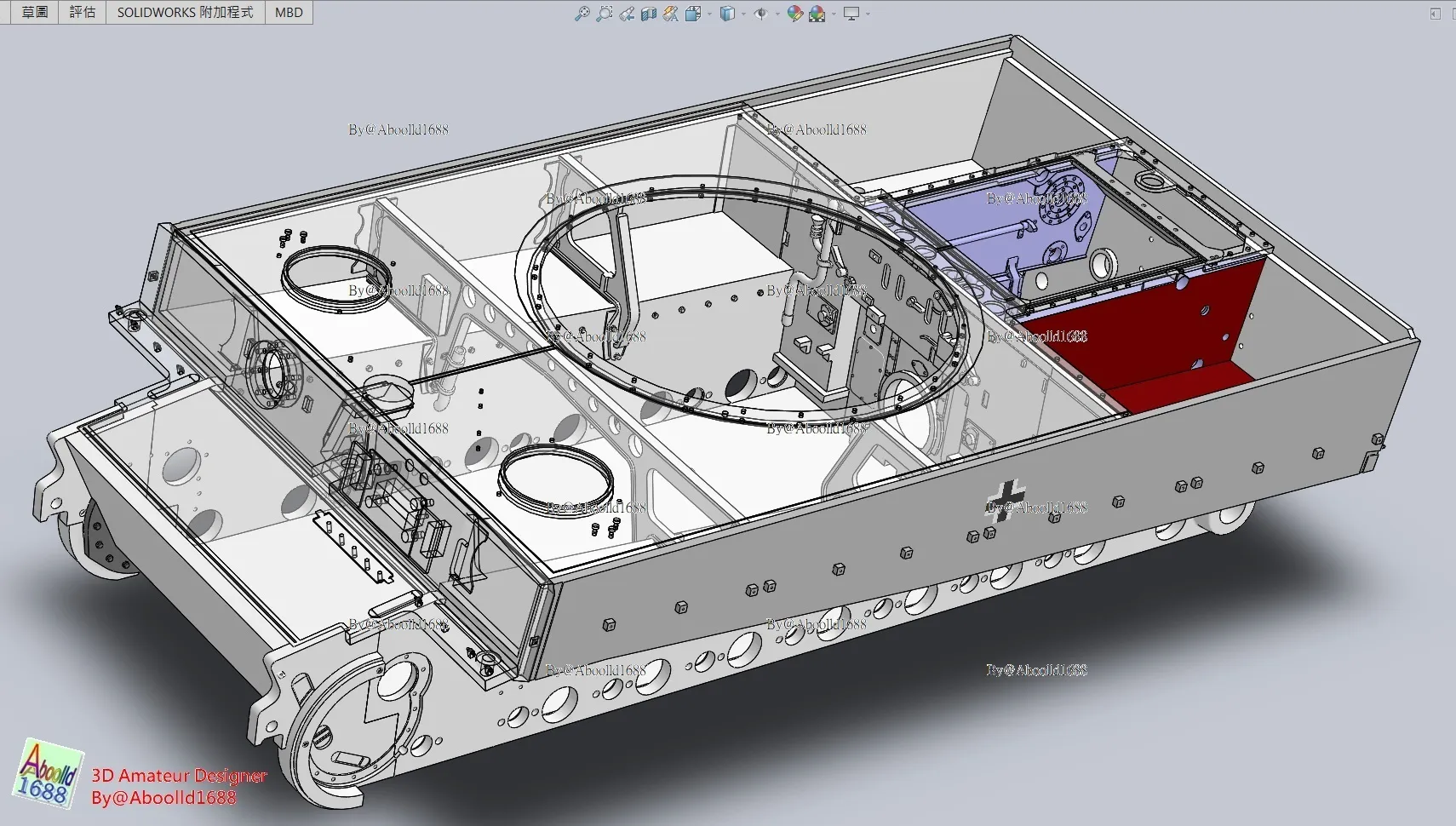1456x826 pixels.
Task: Switch to the 評估 tab
Action: click(x=83, y=12)
